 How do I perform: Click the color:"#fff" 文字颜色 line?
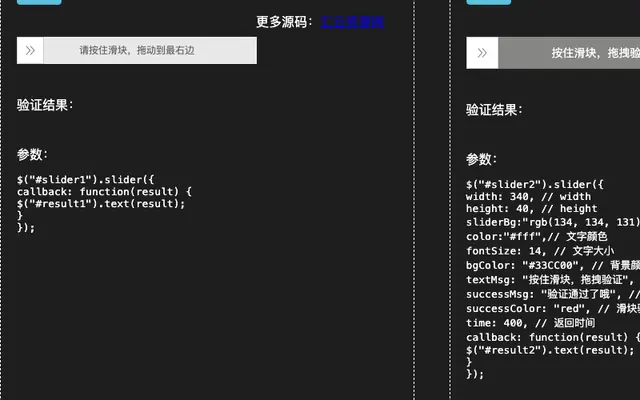point(537,236)
